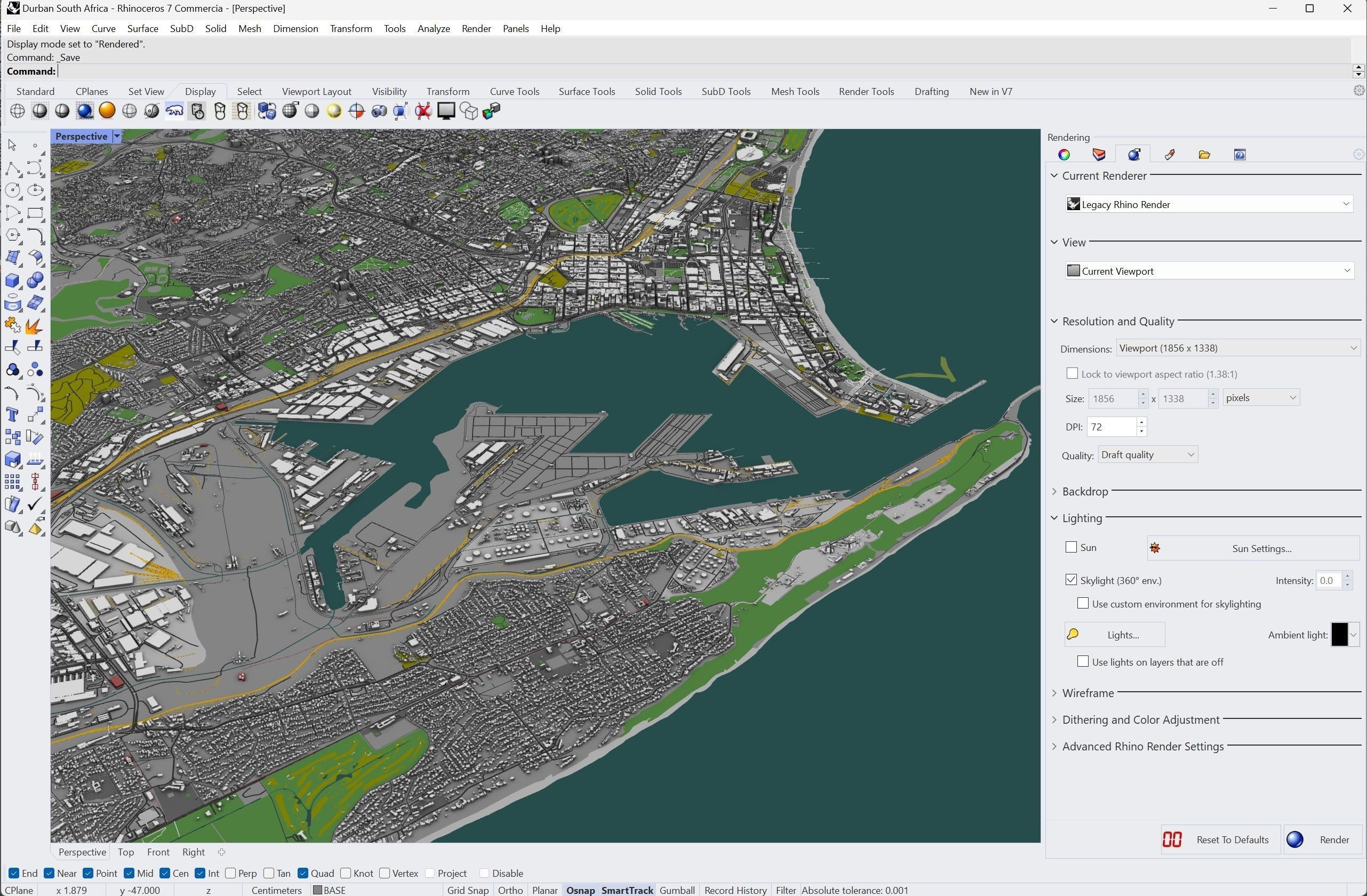
Task: Toggle the Quad osnap checkbox
Action: [x=303, y=873]
